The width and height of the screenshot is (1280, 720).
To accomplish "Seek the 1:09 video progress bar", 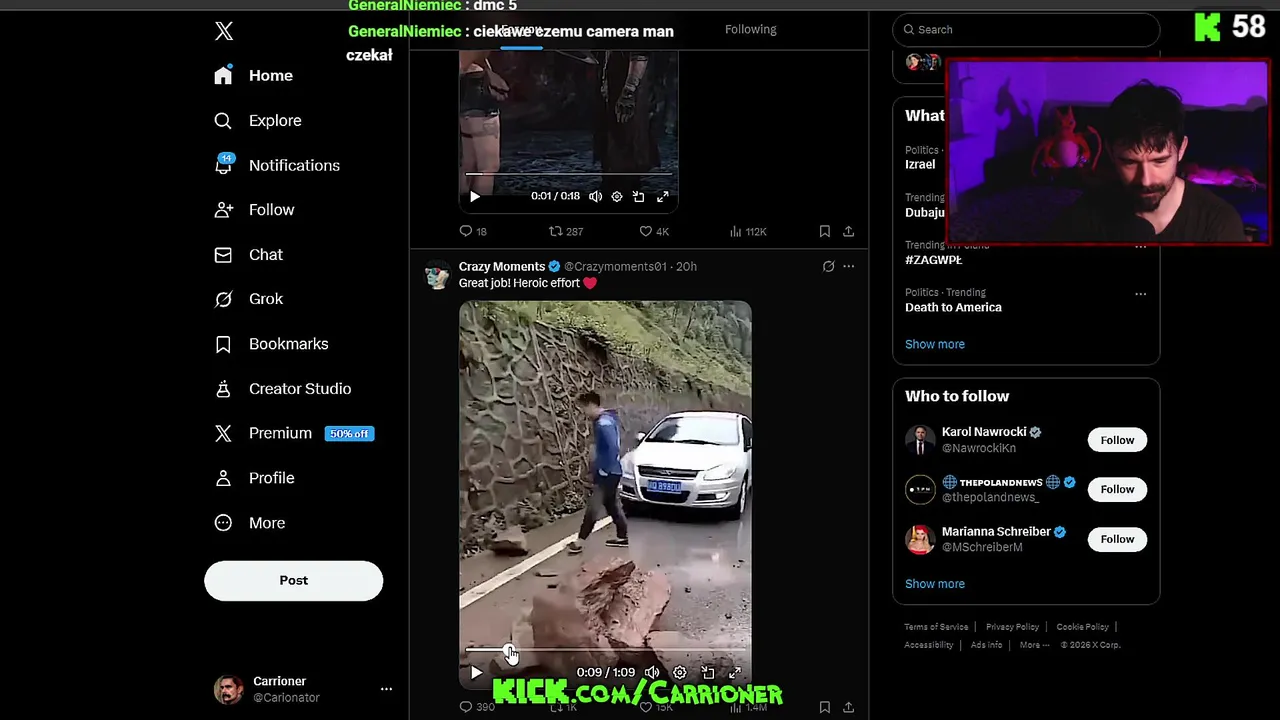I will tap(605, 650).
